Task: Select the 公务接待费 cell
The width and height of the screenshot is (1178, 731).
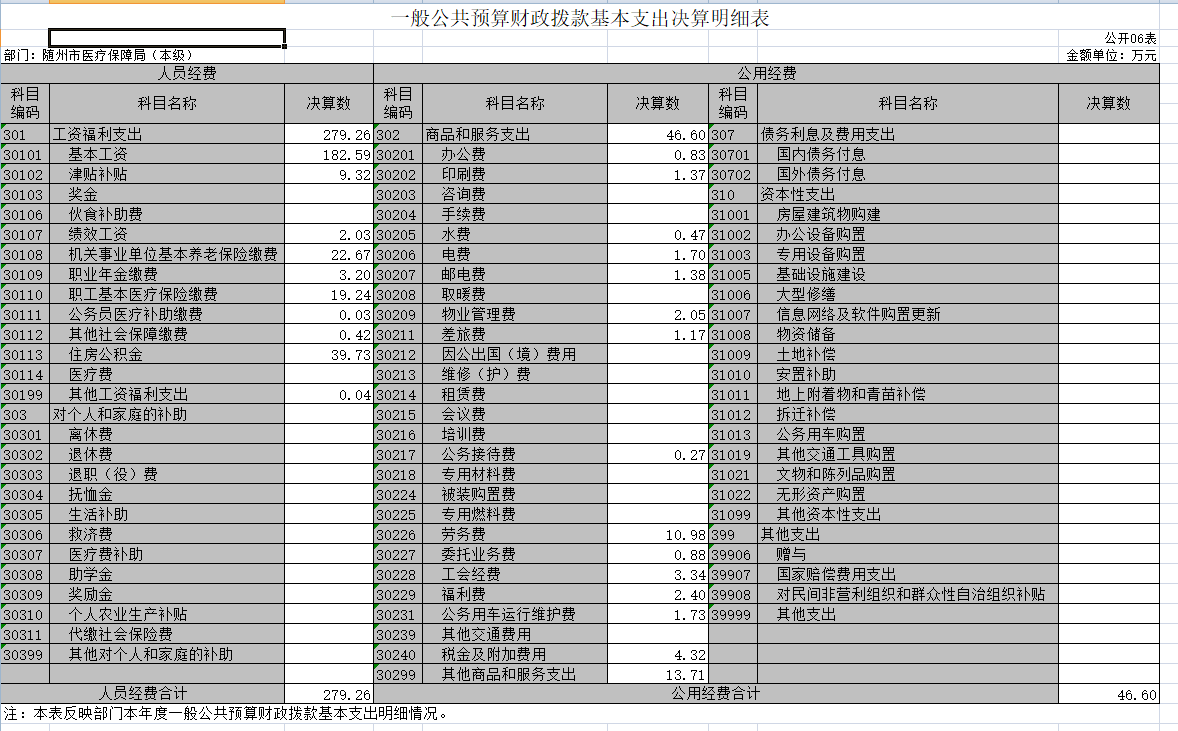Action: coord(515,455)
